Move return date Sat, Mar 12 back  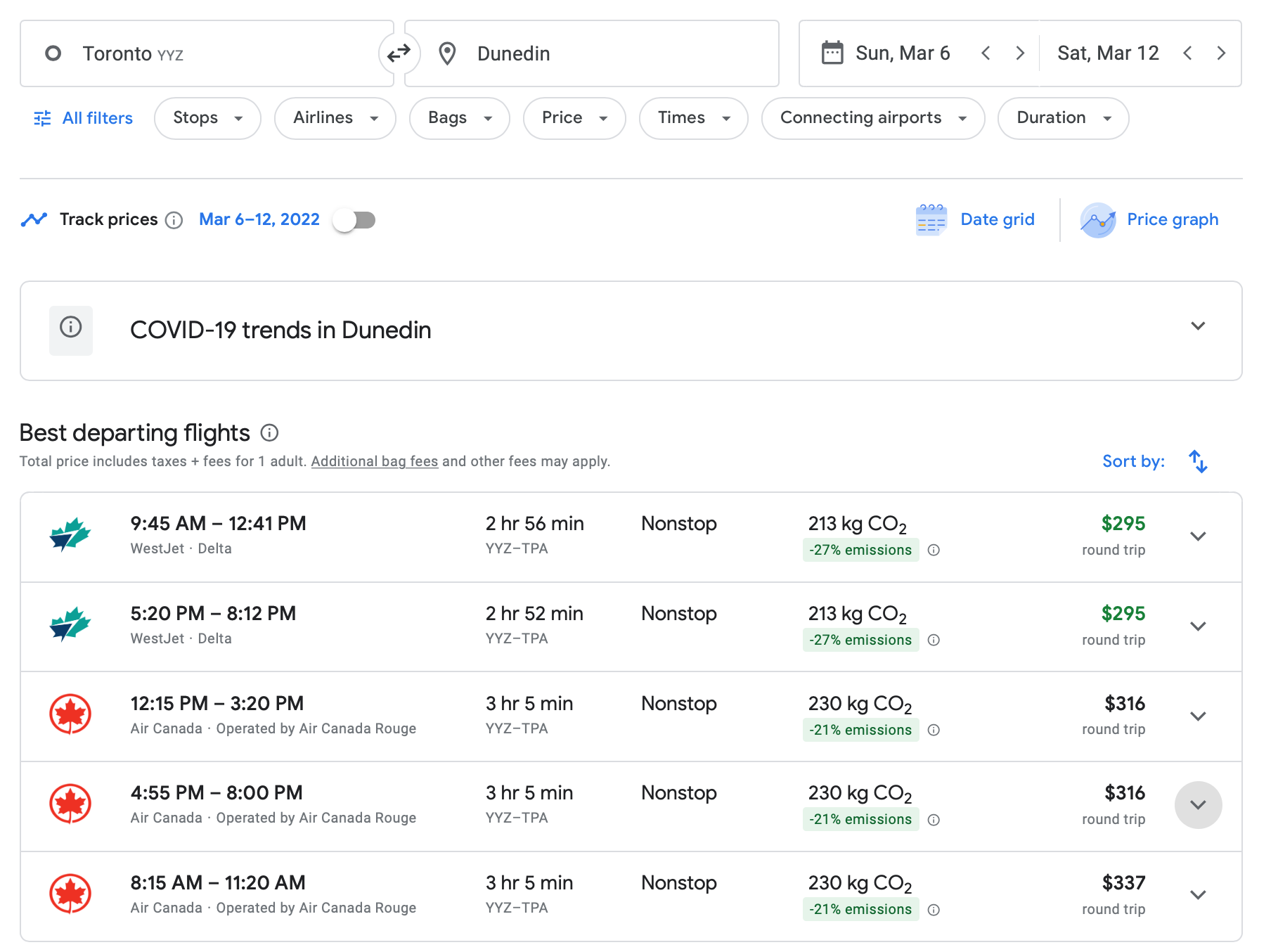[1187, 53]
